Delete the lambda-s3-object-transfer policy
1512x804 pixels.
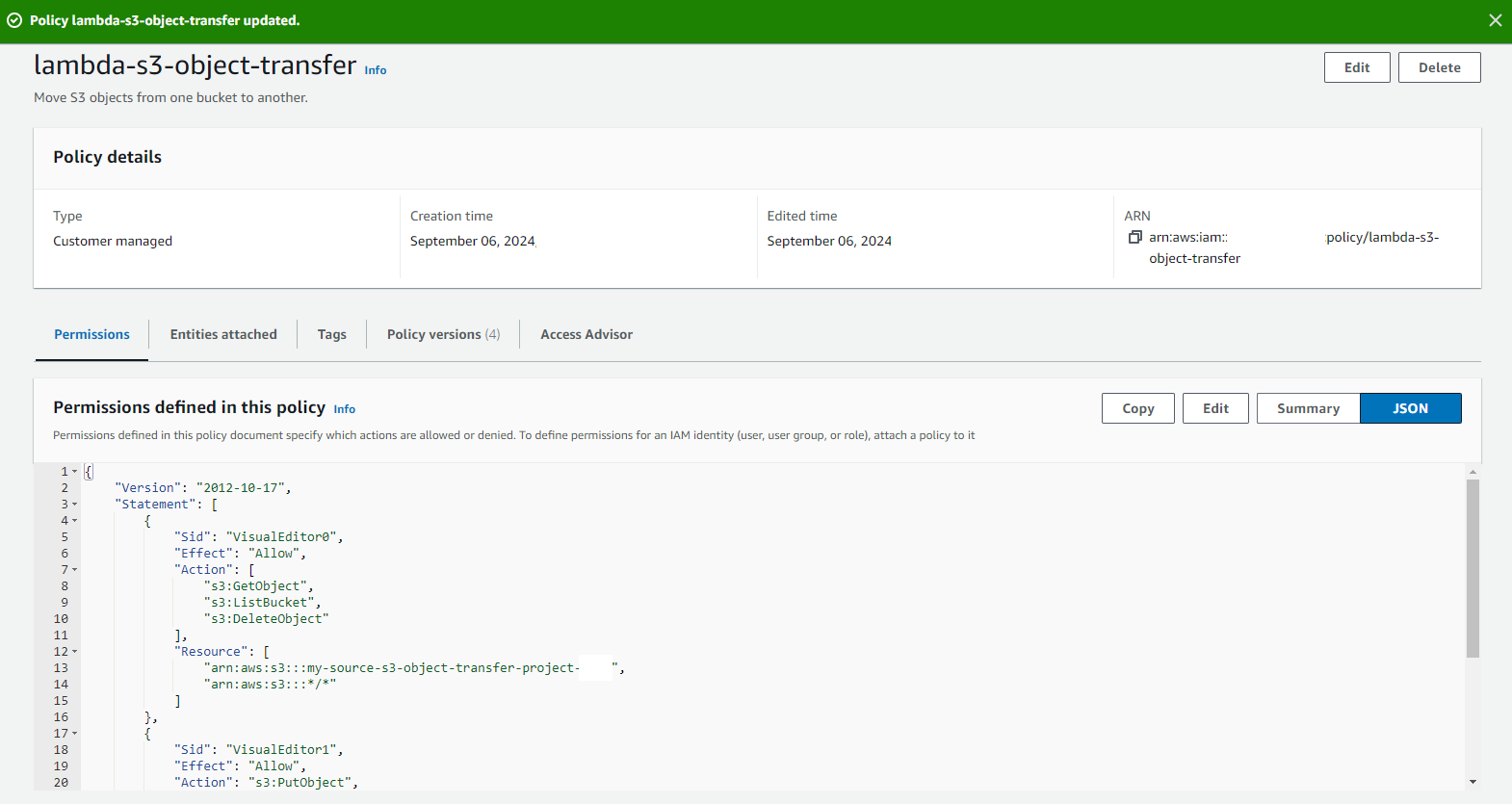(x=1440, y=67)
